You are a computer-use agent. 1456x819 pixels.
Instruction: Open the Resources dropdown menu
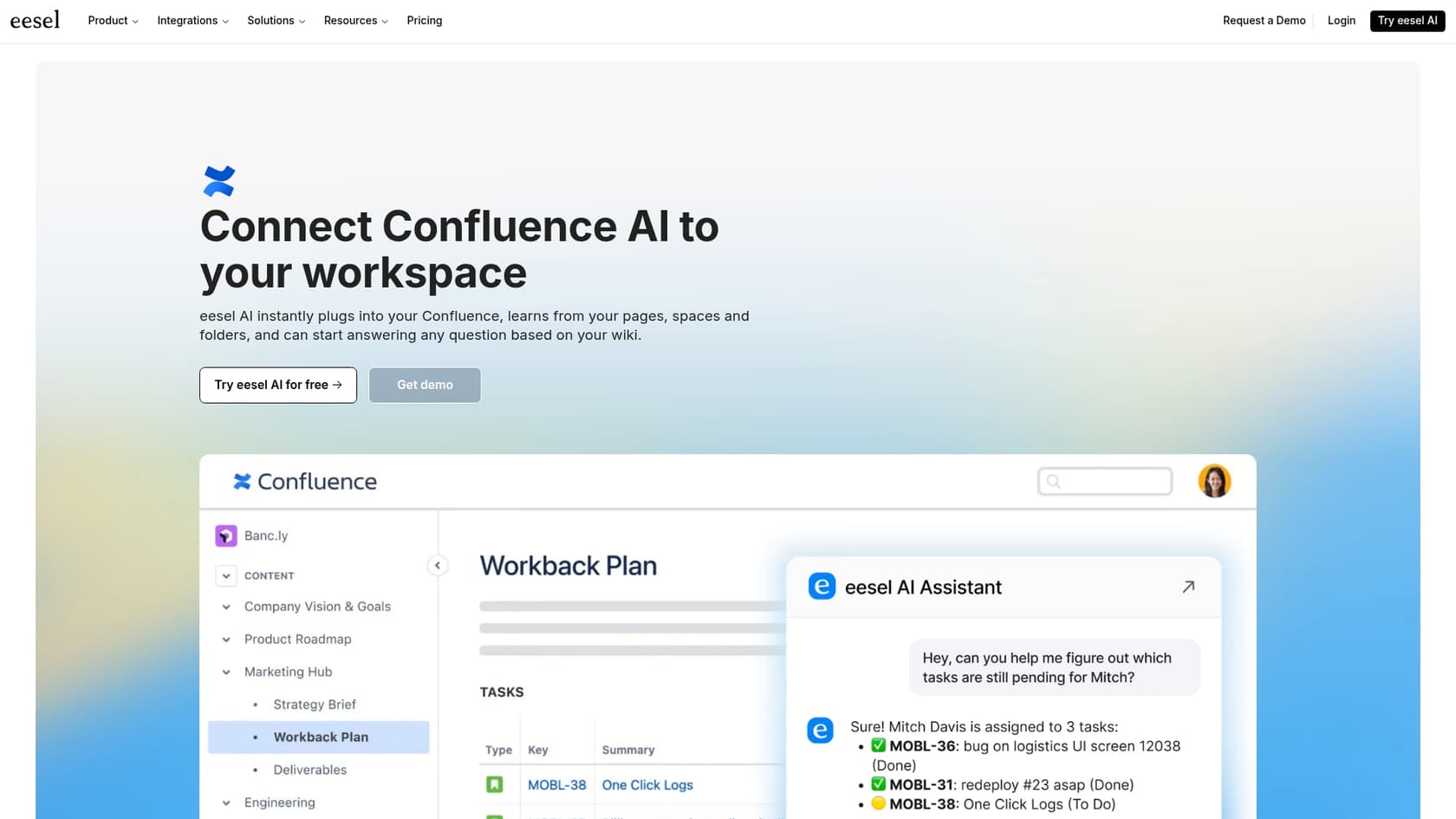coord(355,20)
